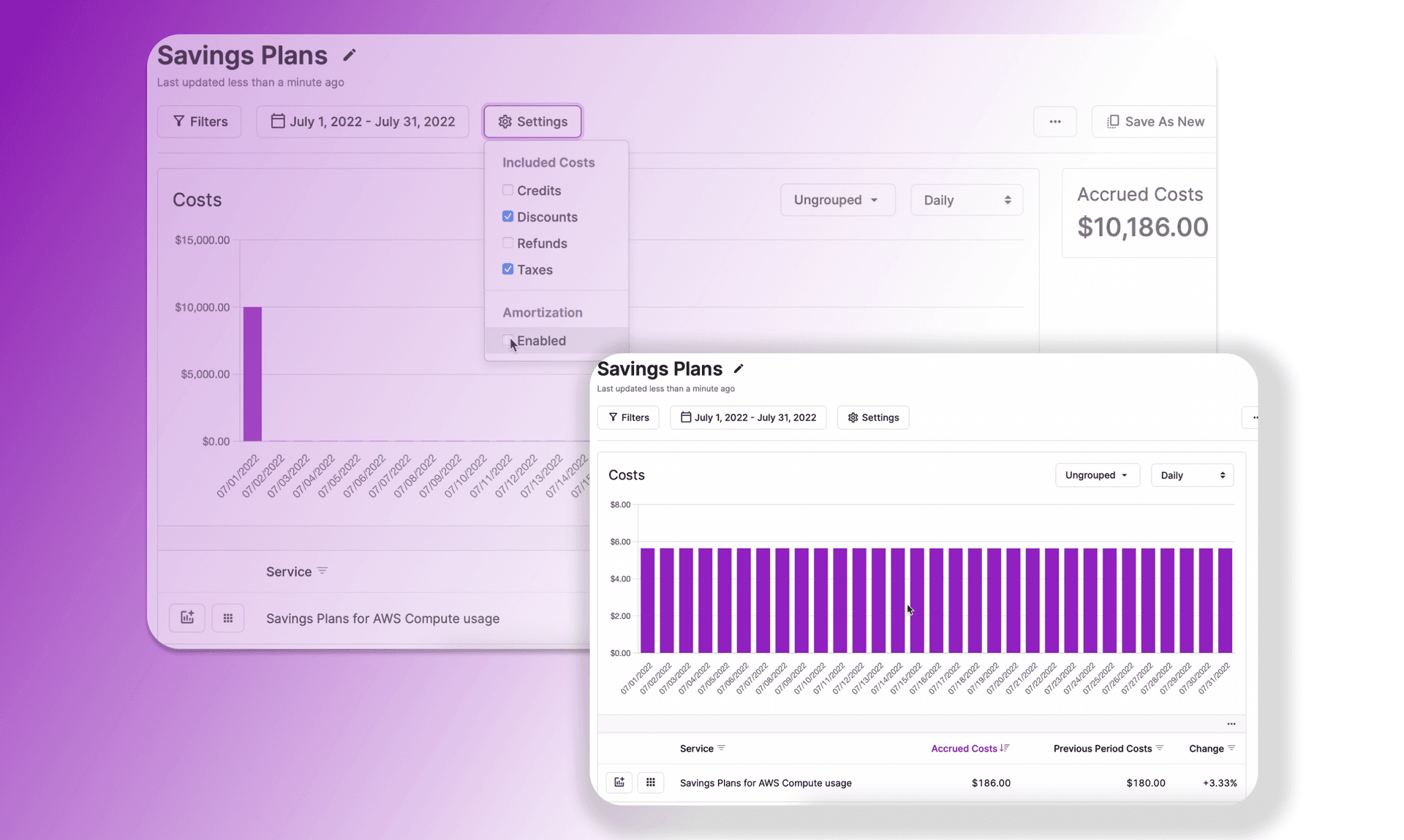Open the three-dots menu next to Save As New

tap(1054, 121)
